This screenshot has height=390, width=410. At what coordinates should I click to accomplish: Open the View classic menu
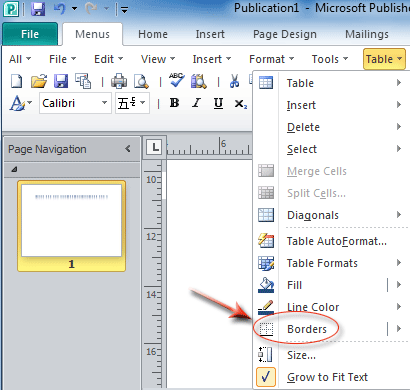coord(158,59)
